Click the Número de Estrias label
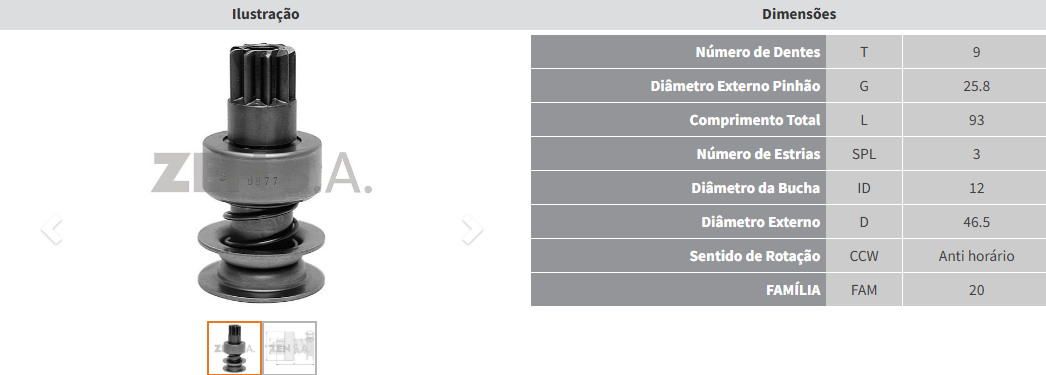This screenshot has height=375, width=1046. pyautogui.click(x=758, y=154)
